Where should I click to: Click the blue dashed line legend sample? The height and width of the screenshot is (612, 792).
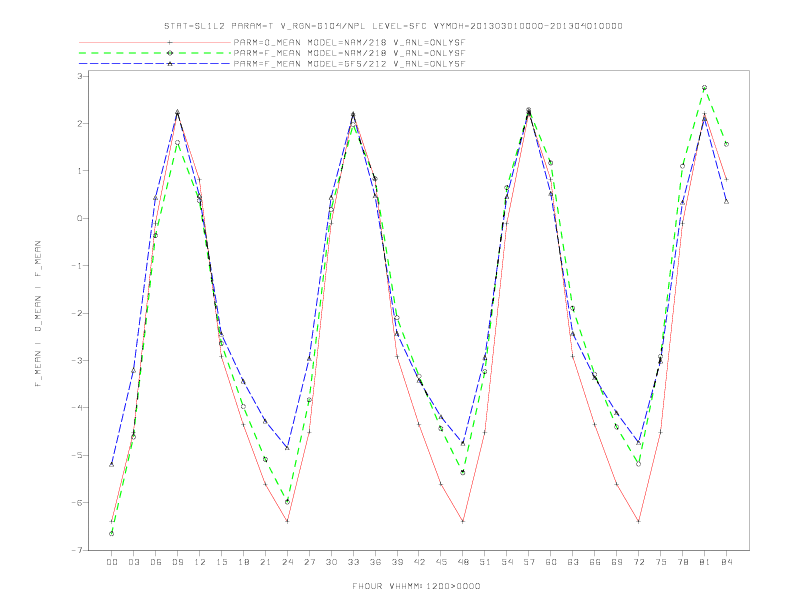click(x=155, y=64)
